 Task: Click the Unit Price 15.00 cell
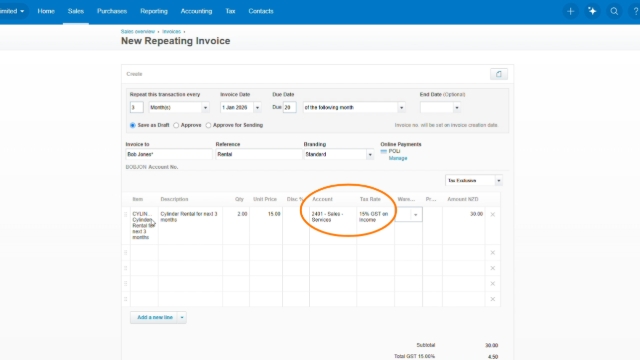pyautogui.click(x=266, y=225)
